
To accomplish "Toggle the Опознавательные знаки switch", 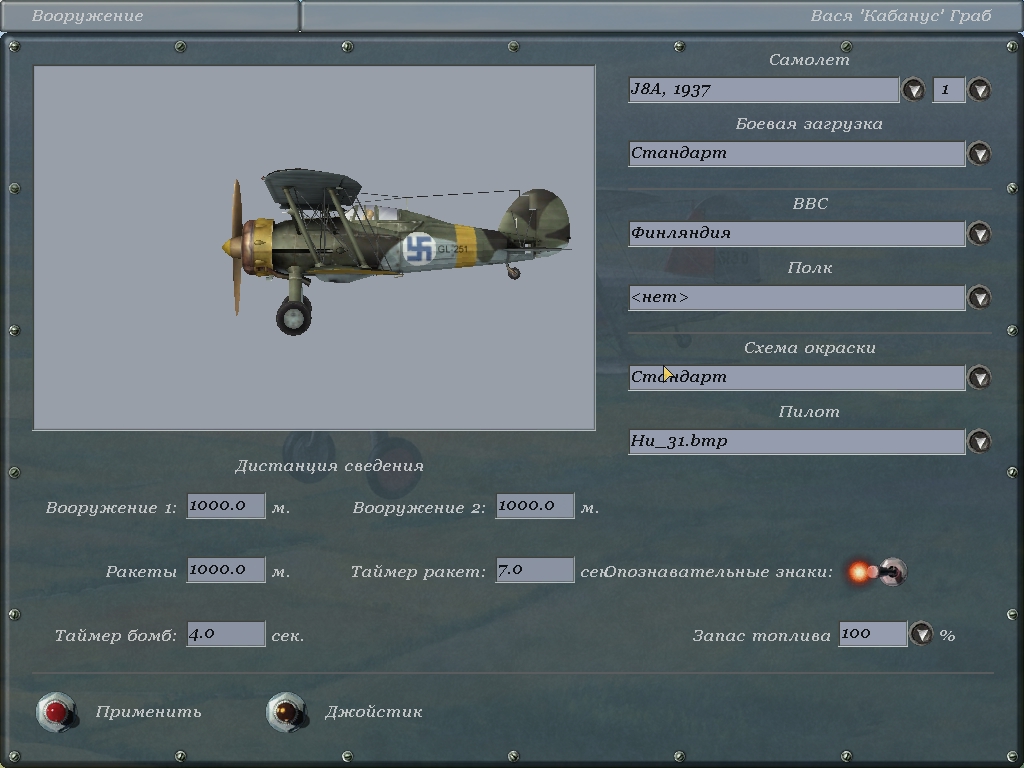I will [878, 571].
